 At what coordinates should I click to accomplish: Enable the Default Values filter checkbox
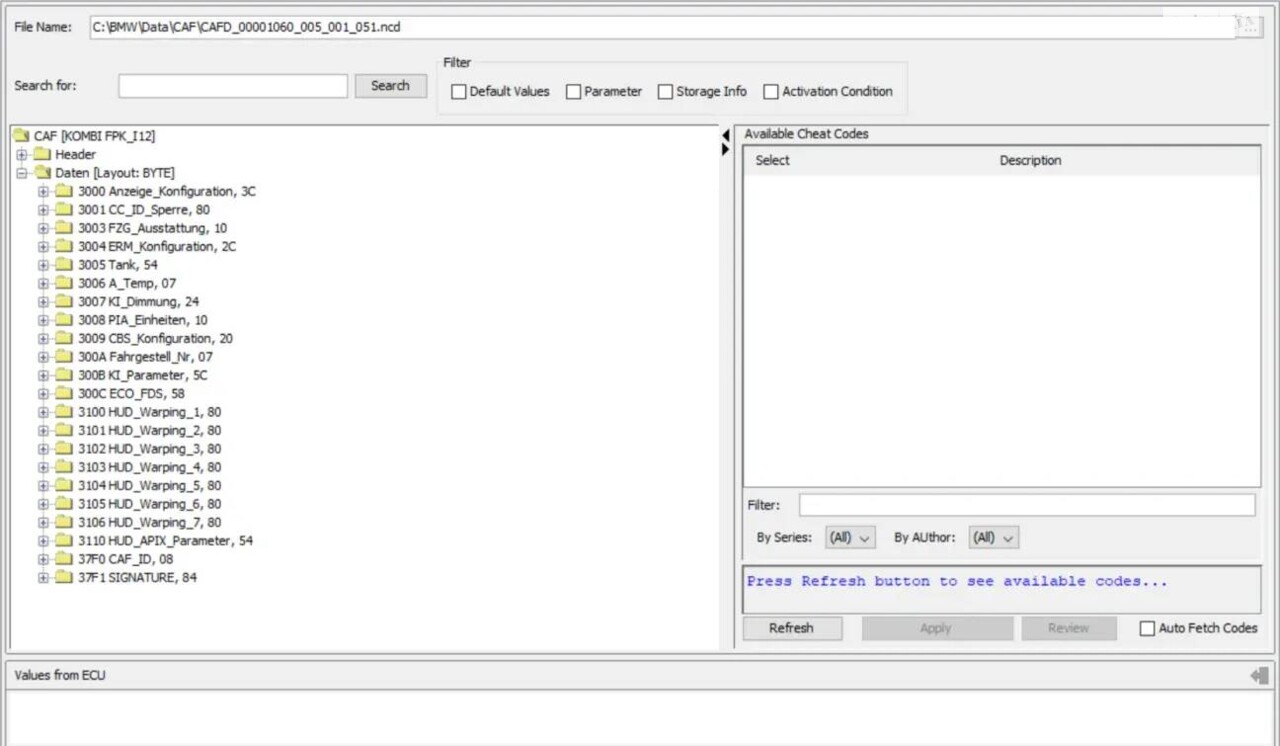459,92
